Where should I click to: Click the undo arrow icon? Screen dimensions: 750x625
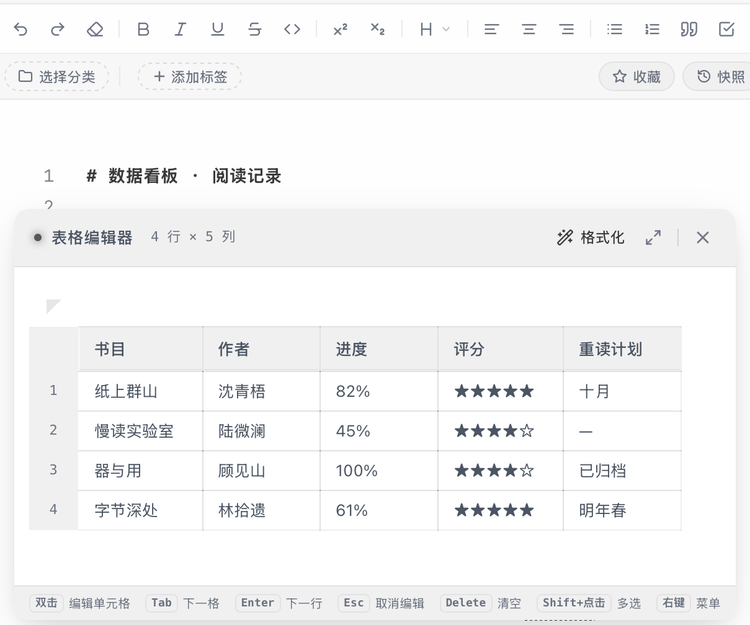21,30
